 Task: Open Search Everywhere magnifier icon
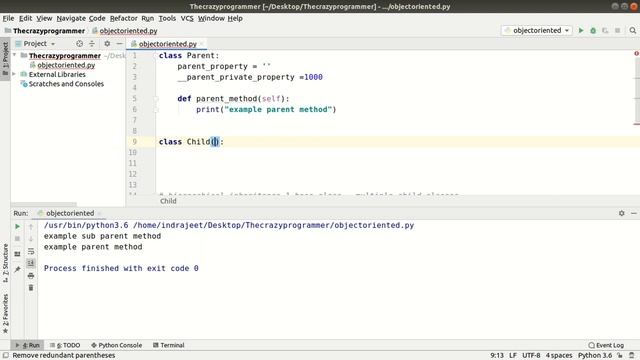633,31
